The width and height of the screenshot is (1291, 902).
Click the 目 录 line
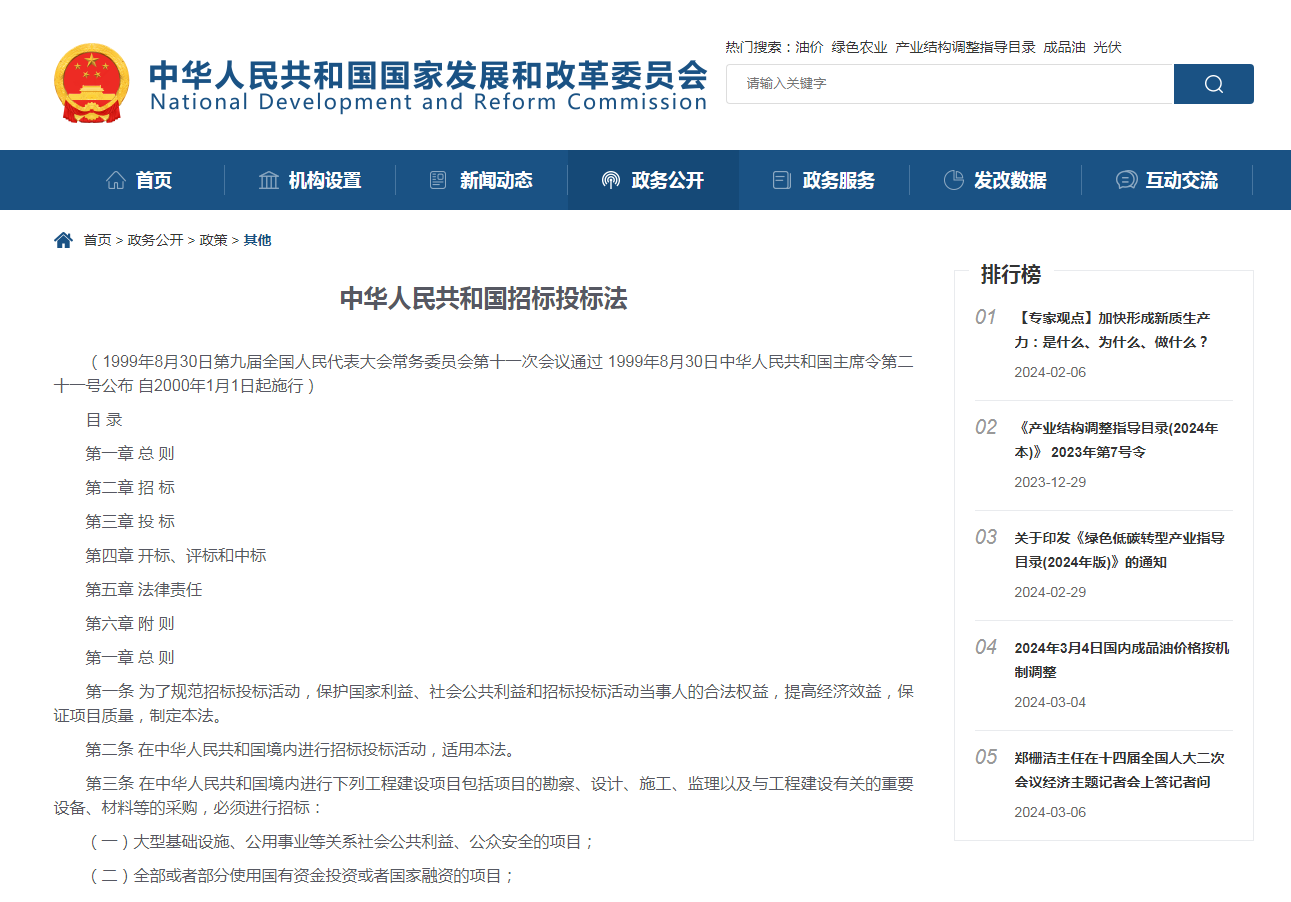tap(104, 420)
